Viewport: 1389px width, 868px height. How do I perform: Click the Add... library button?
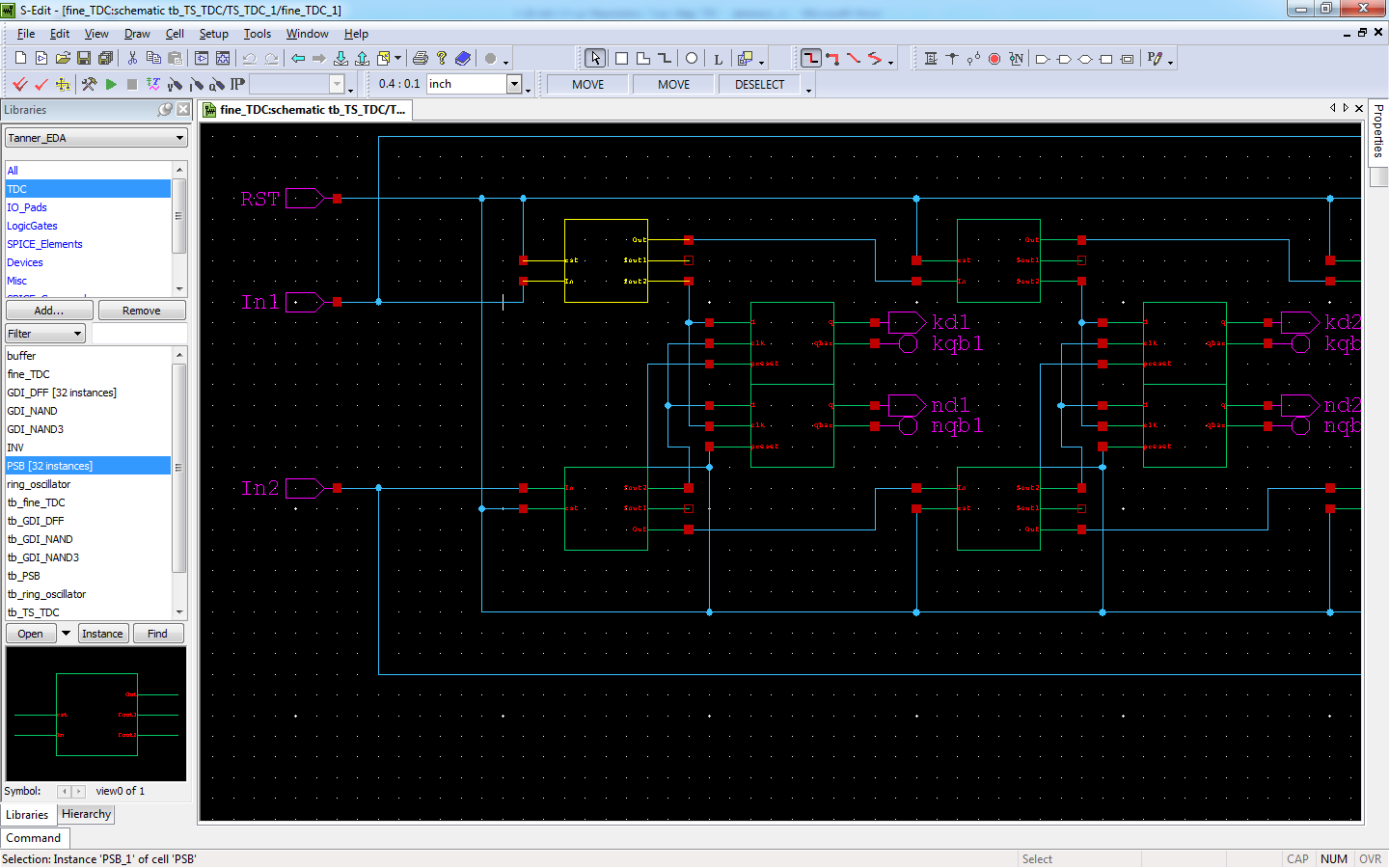click(49, 311)
